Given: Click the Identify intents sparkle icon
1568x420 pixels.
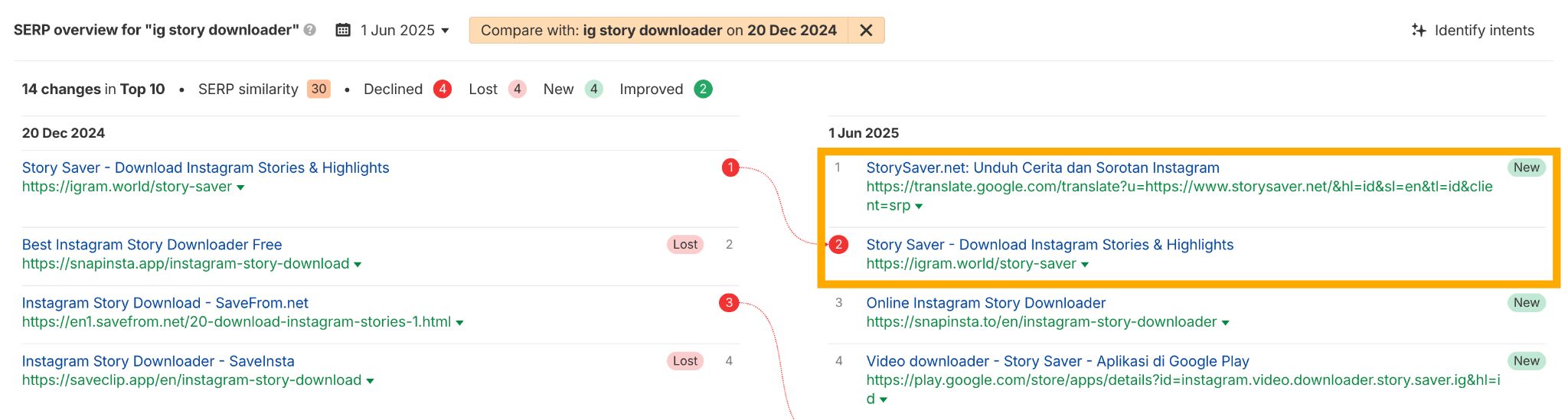Looking at the screenshot, I should click(x=1419, y=30).
